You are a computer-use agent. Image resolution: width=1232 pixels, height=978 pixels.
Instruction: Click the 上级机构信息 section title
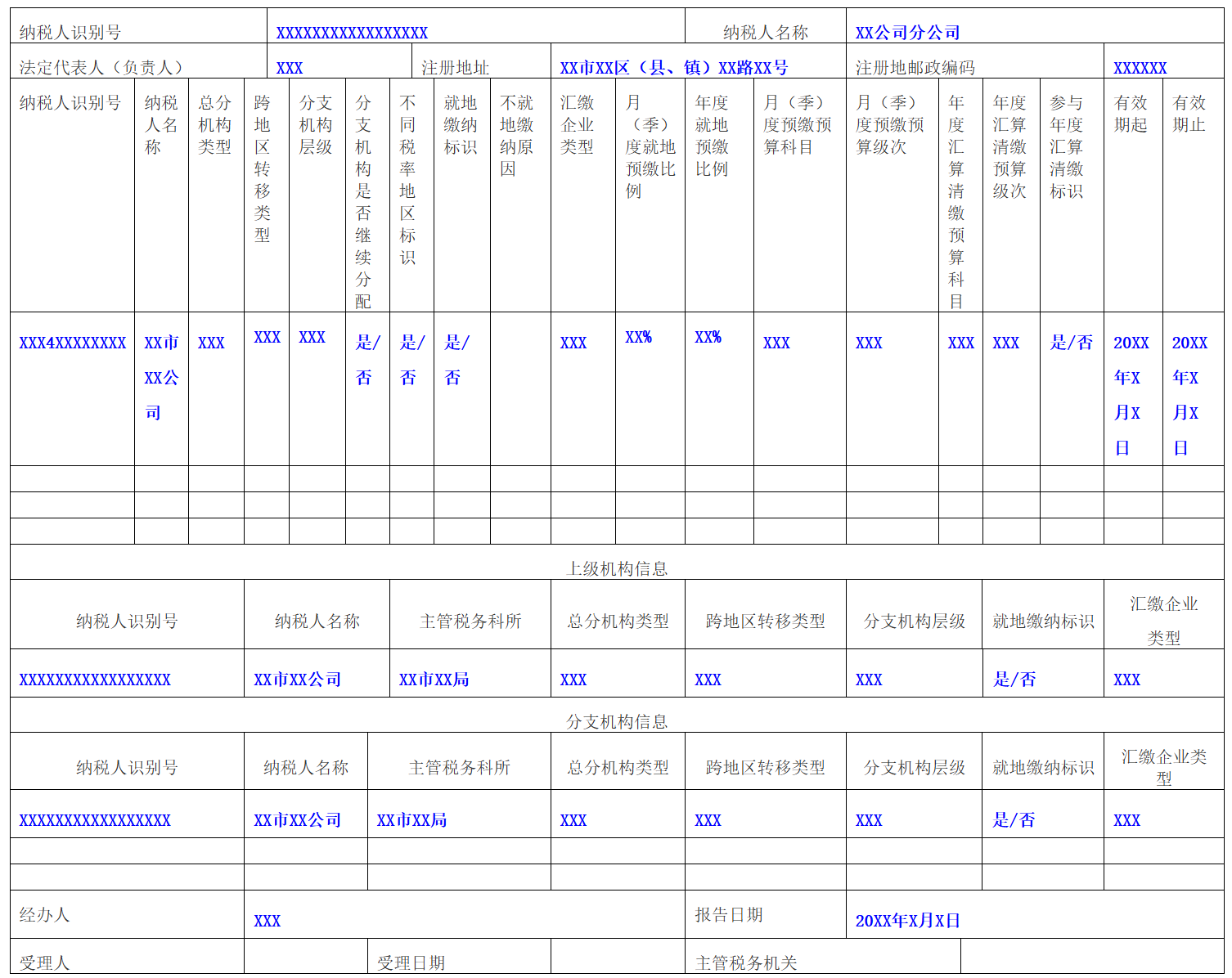[x=617, y=569]
